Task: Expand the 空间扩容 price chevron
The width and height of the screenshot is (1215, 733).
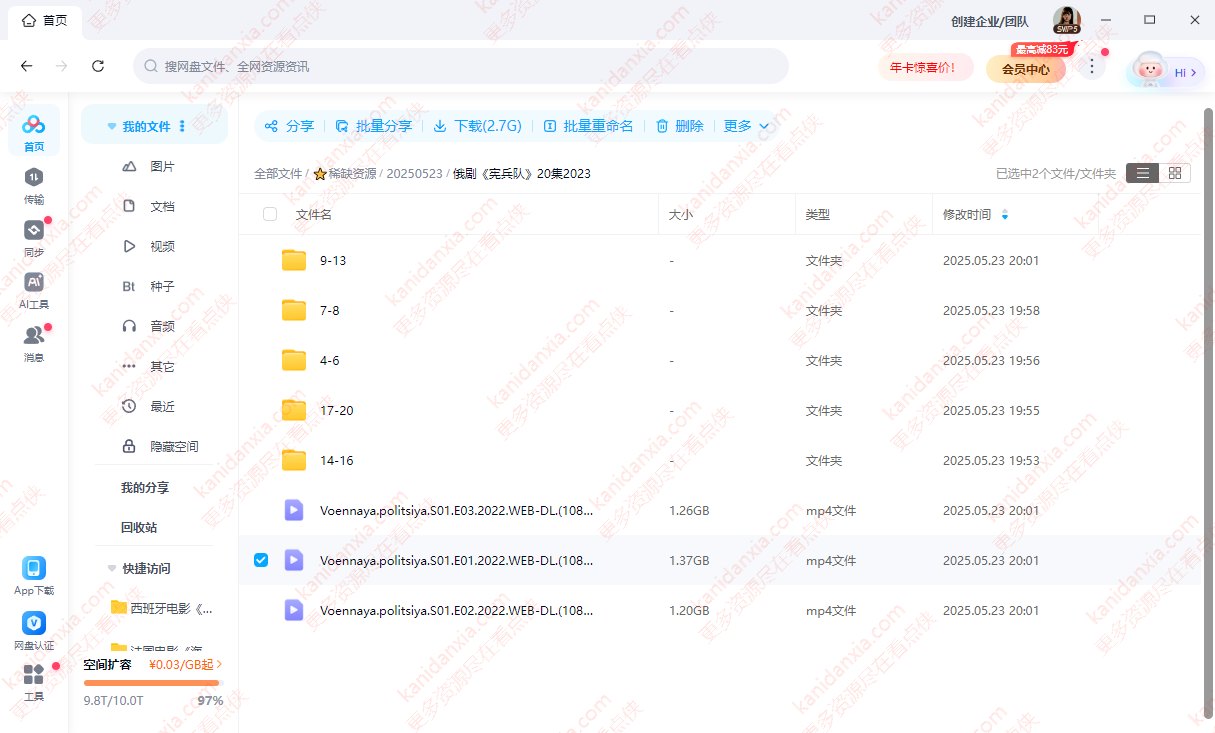Action: tap(219, 664)
